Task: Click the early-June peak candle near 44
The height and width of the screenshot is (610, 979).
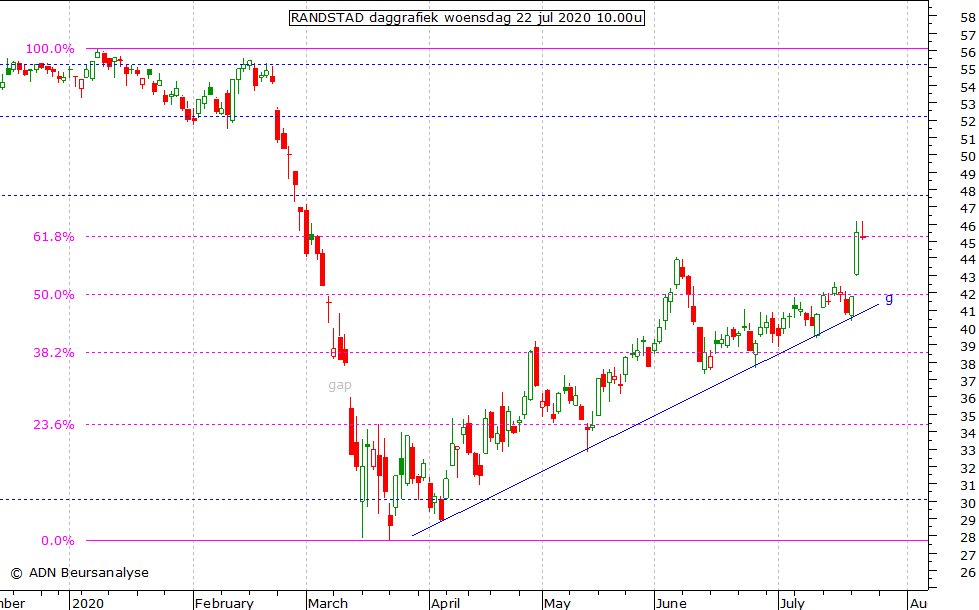Action: (677, 272)
